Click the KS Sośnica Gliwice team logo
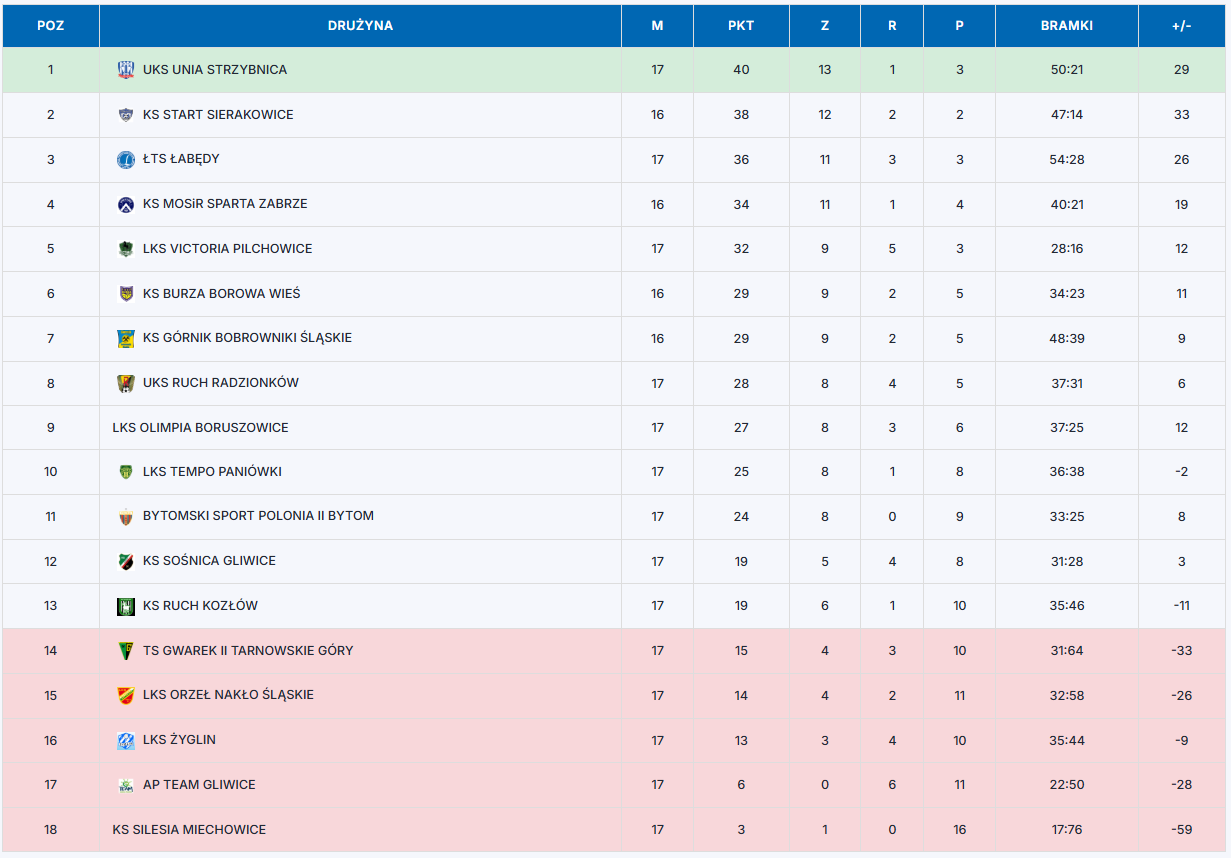This screenshot has height=858, width=1231. pyautogui.click(x=126, y=561)
